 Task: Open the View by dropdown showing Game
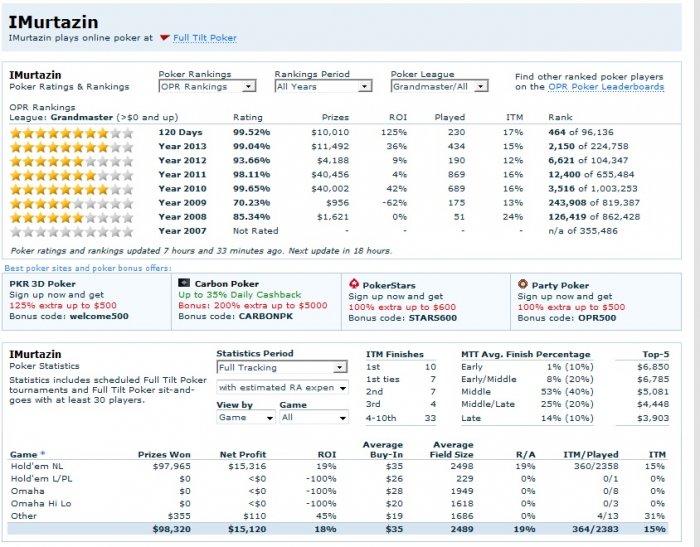(246, 418)
